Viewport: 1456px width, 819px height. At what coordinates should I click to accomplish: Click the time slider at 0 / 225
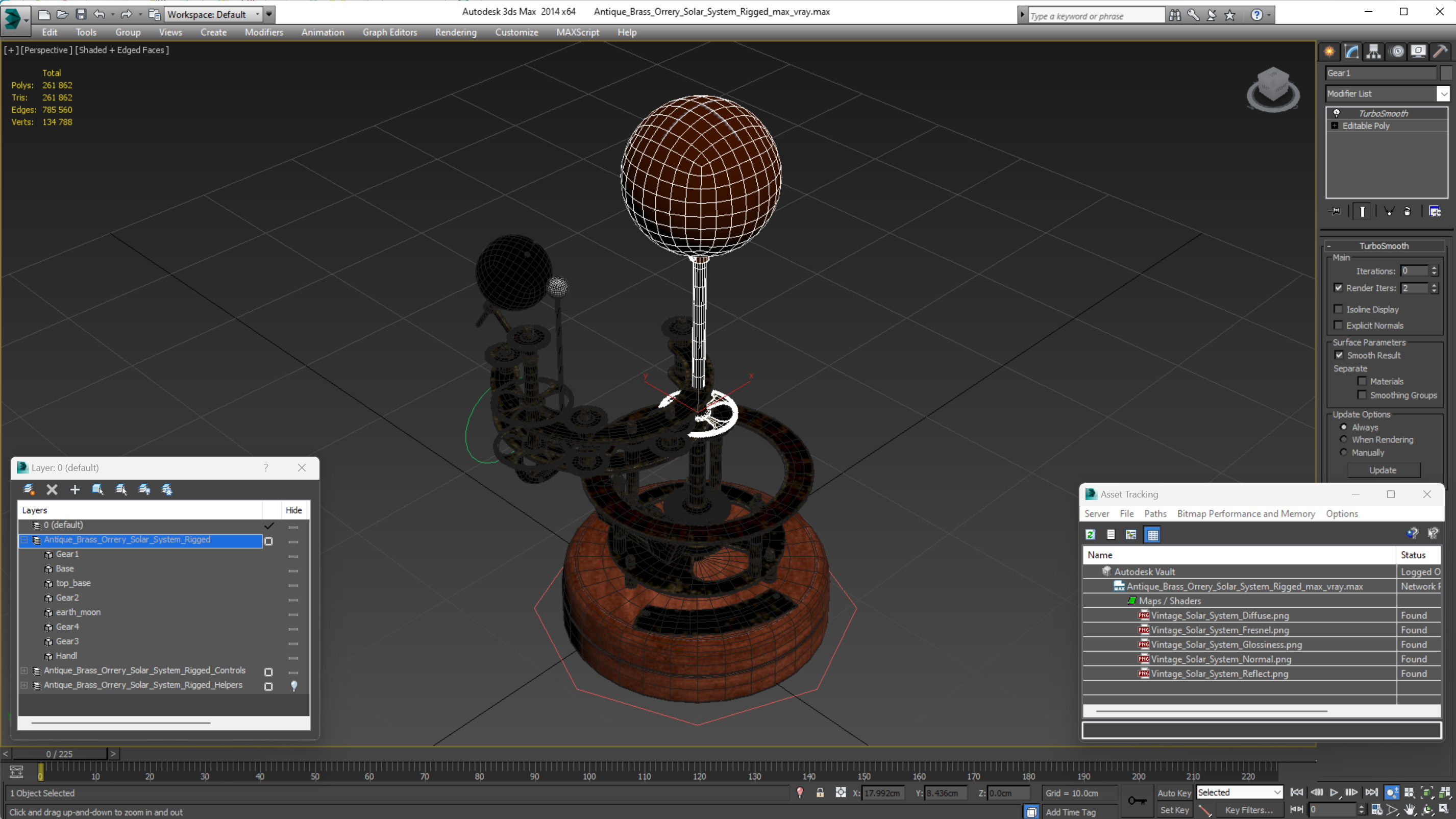59,754
